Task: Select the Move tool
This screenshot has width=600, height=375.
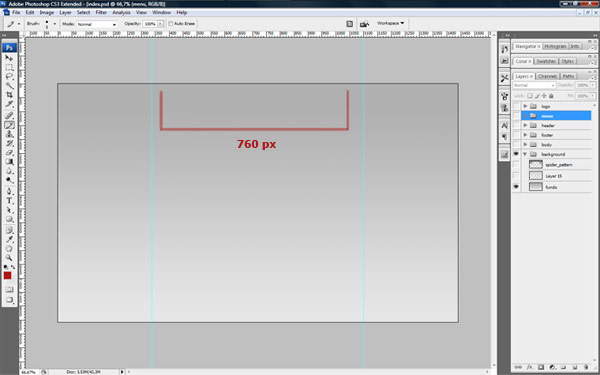Action: click(9, 58)
